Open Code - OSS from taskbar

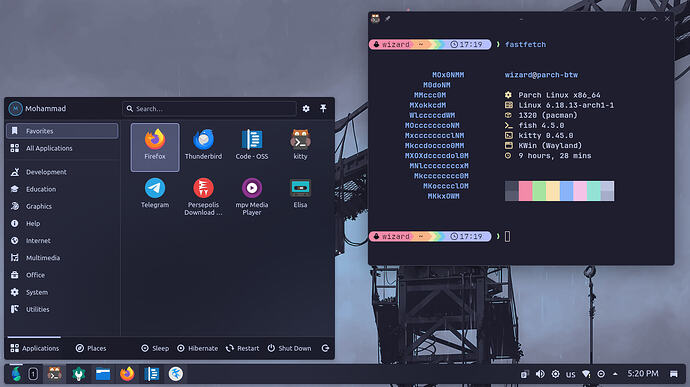(x=151, y=374)
